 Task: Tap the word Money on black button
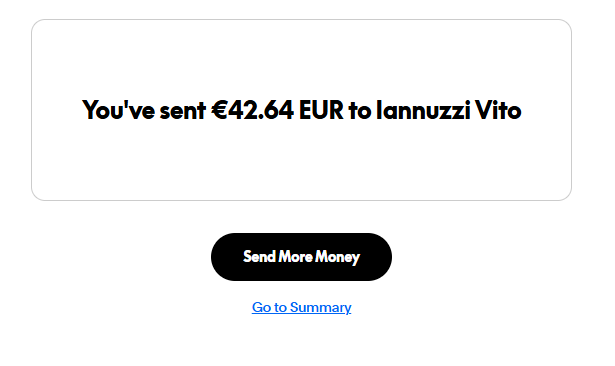click(337, 257)
